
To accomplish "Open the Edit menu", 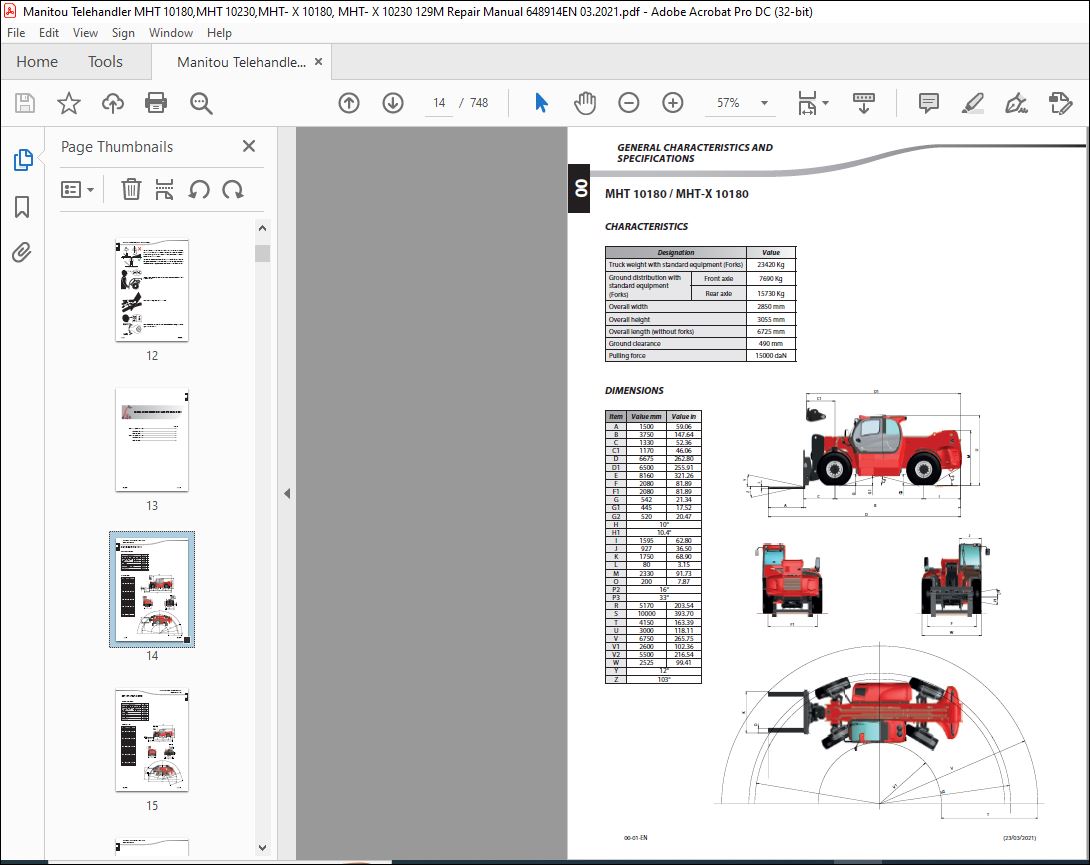I will pyautogui.click(x=49, y=33).
